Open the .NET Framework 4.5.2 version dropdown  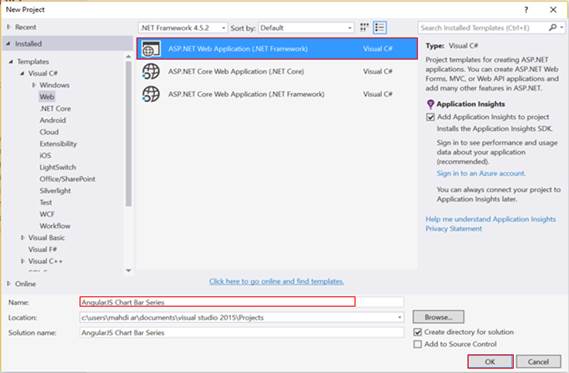(x=183, y=28)
